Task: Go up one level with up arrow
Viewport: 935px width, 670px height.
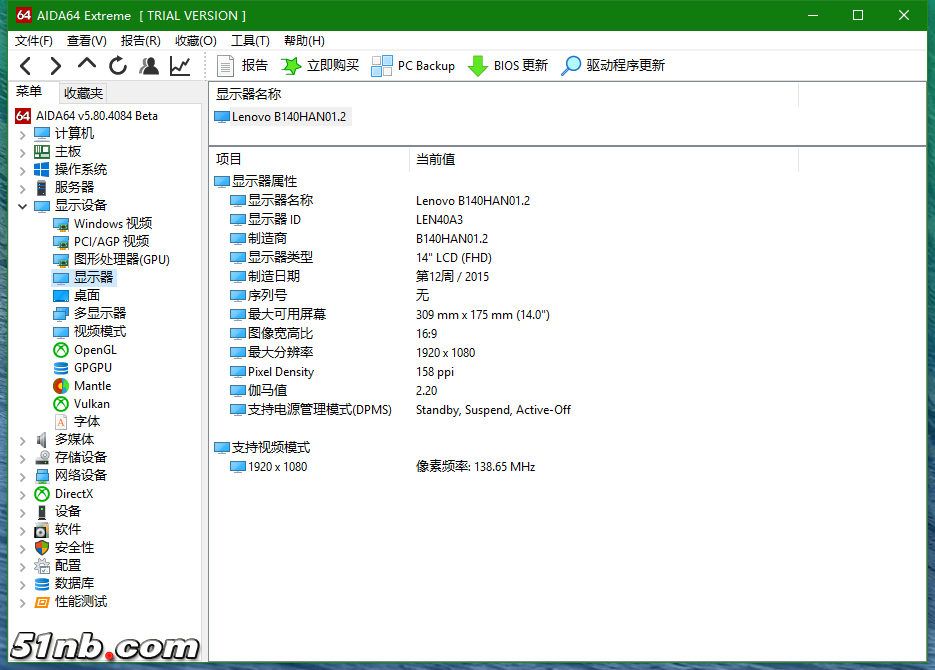Action: [87, 65]
